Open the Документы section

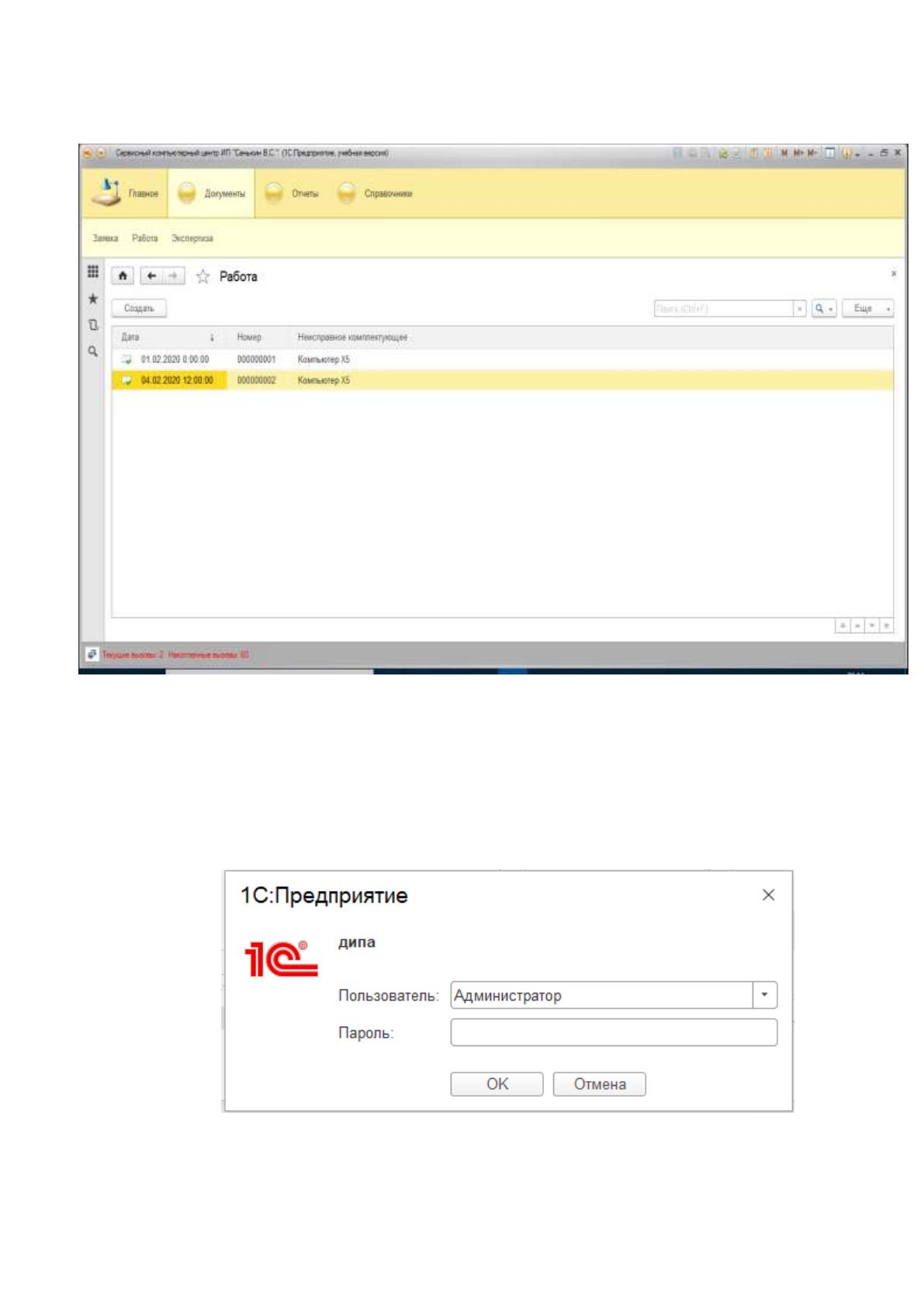tap(212, 193)
